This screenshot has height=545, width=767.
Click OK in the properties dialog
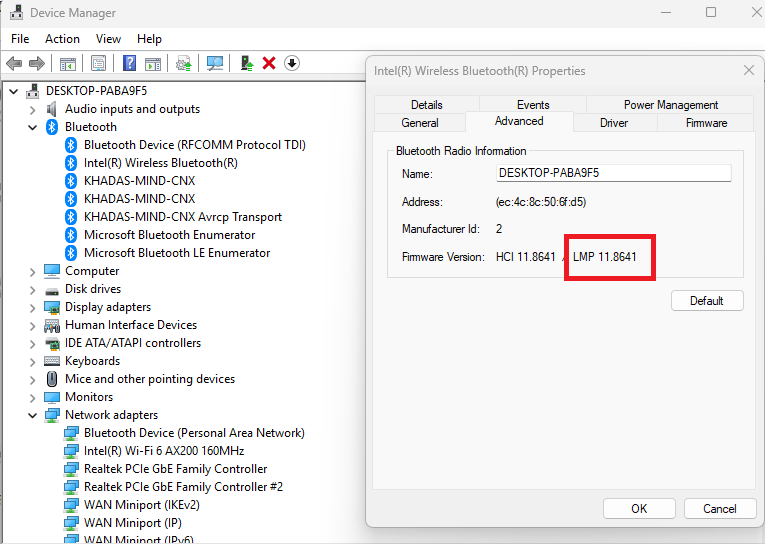click(x=639, y=509)
